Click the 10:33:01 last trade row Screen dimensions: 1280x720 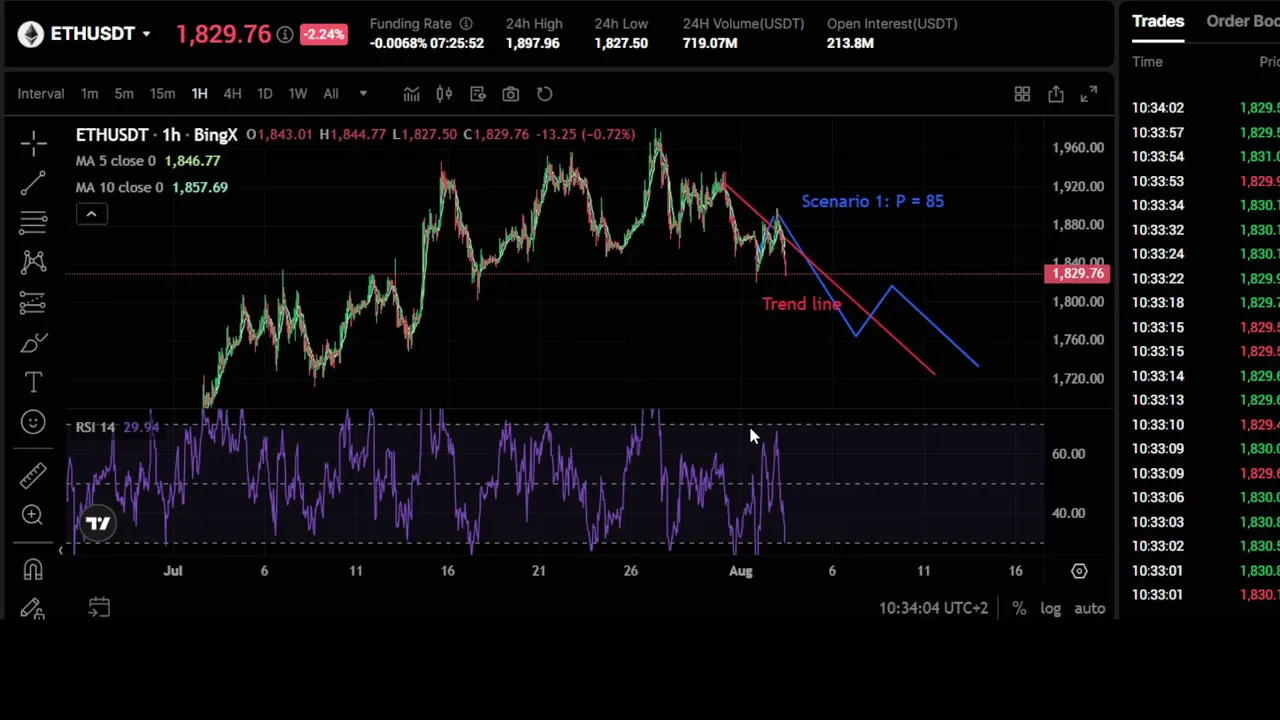coord(1205,595)
